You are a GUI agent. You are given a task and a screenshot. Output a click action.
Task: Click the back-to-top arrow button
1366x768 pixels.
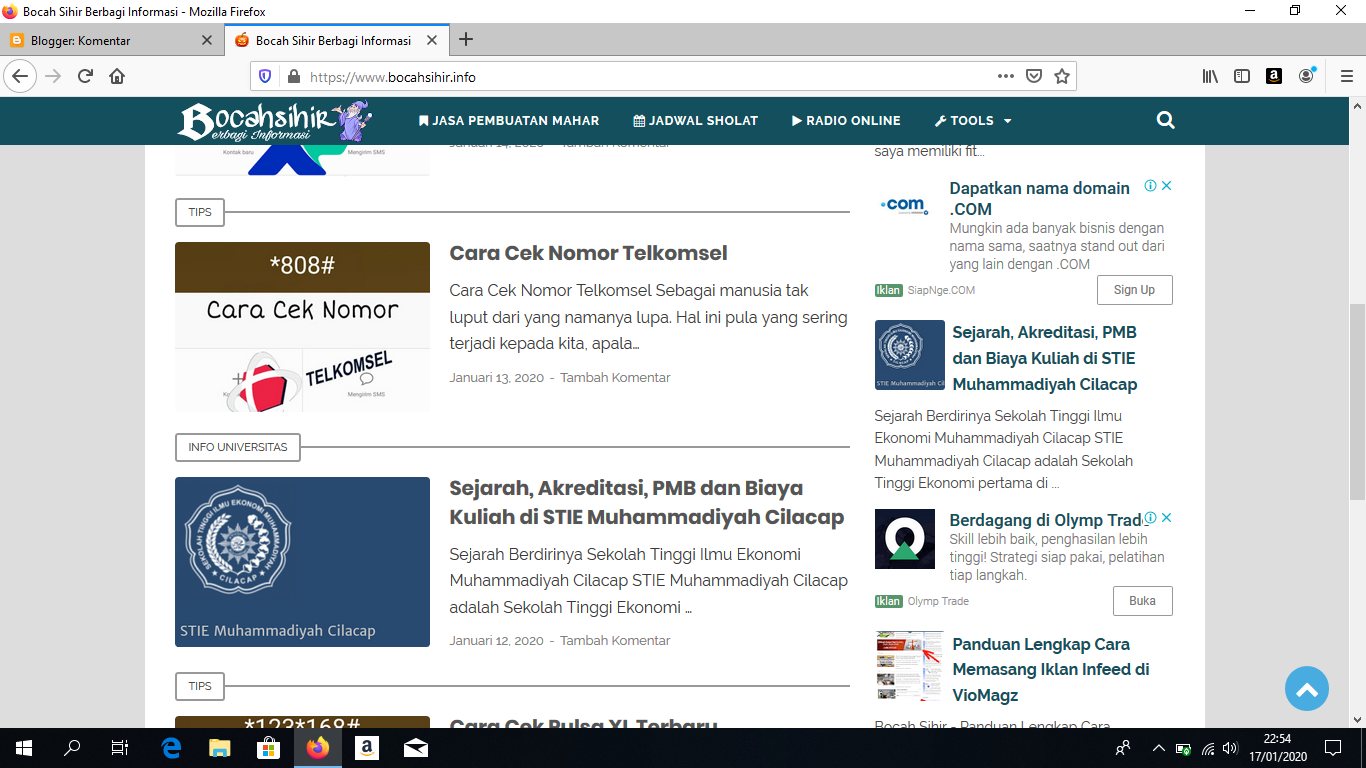coord(1307,689)
